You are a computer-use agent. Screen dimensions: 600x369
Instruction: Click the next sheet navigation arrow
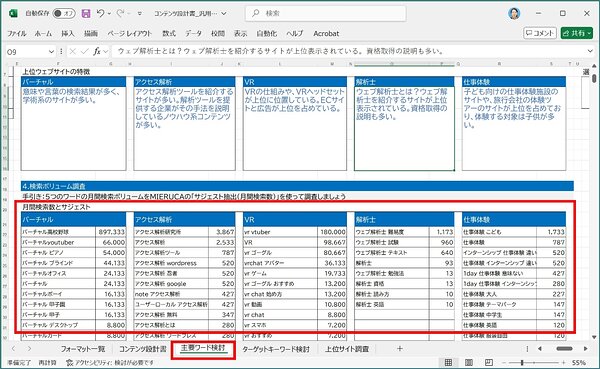pyautogui.click(x=29, y=349)
